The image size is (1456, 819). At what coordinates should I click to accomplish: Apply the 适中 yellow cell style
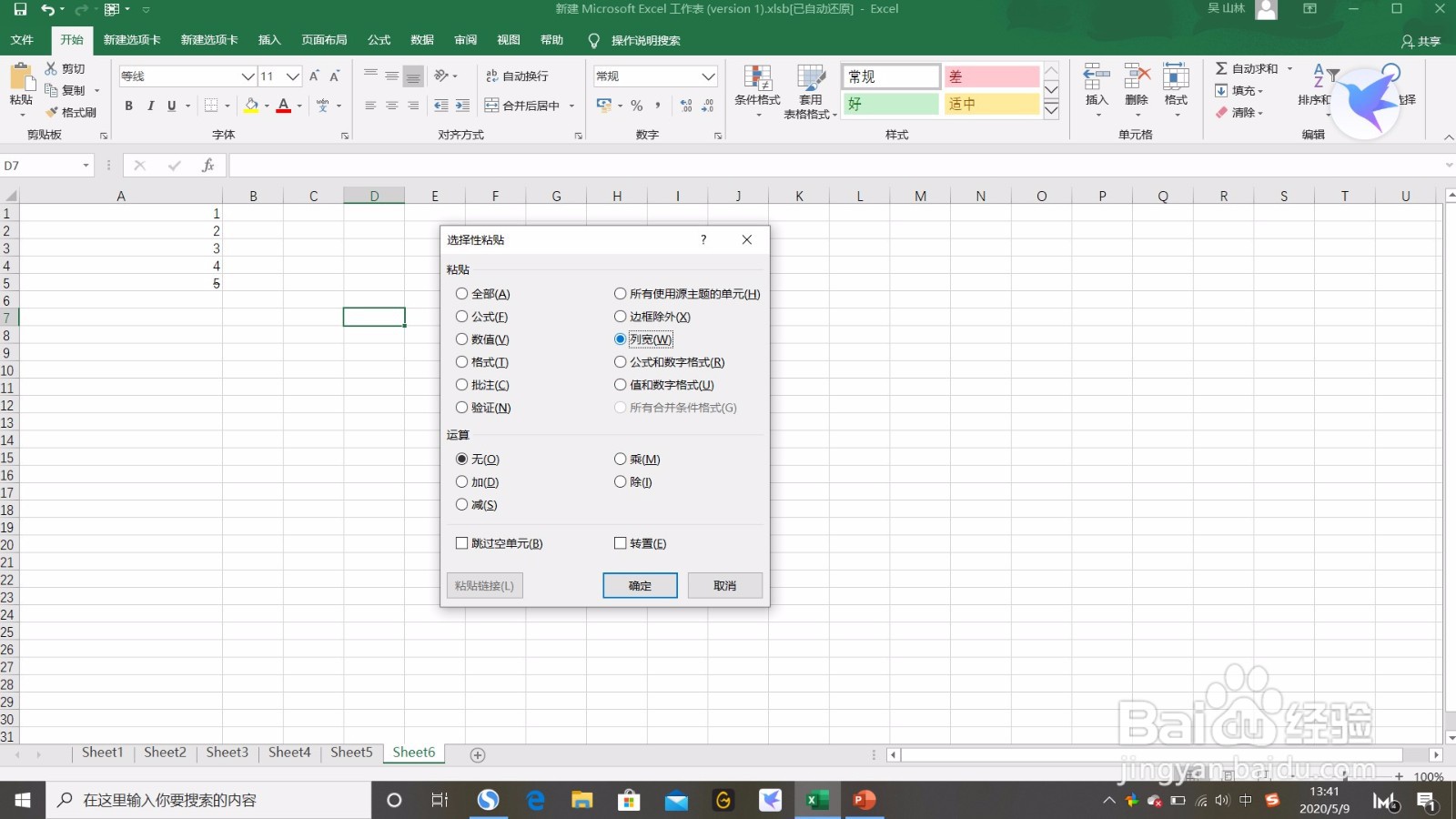click(x=991, y=104)
